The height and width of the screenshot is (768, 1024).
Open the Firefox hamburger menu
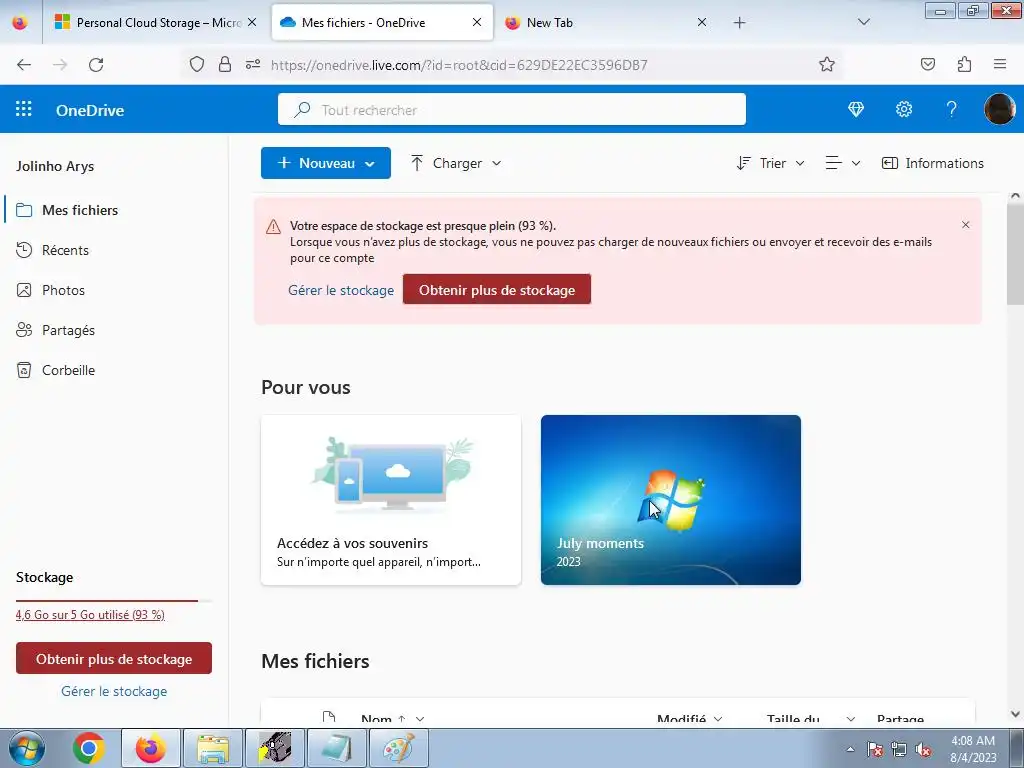pos(1000,64)
